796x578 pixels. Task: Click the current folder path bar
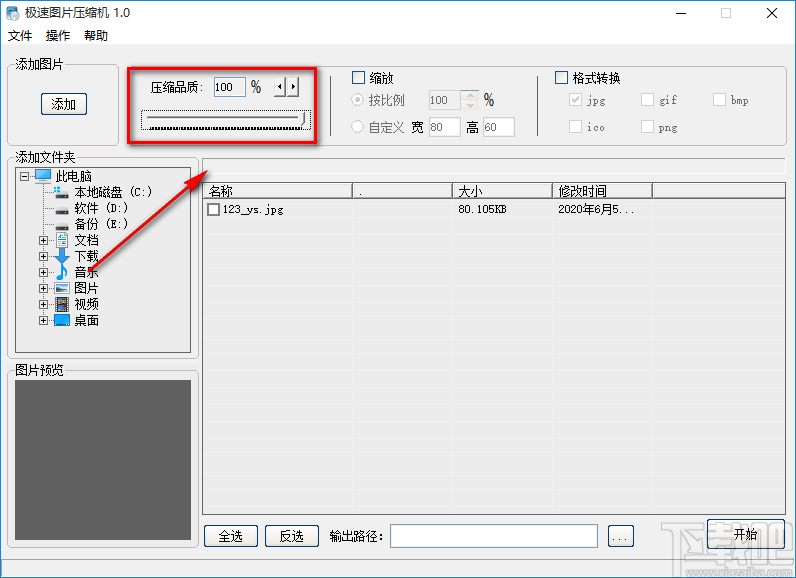click(x=494, y=166)
